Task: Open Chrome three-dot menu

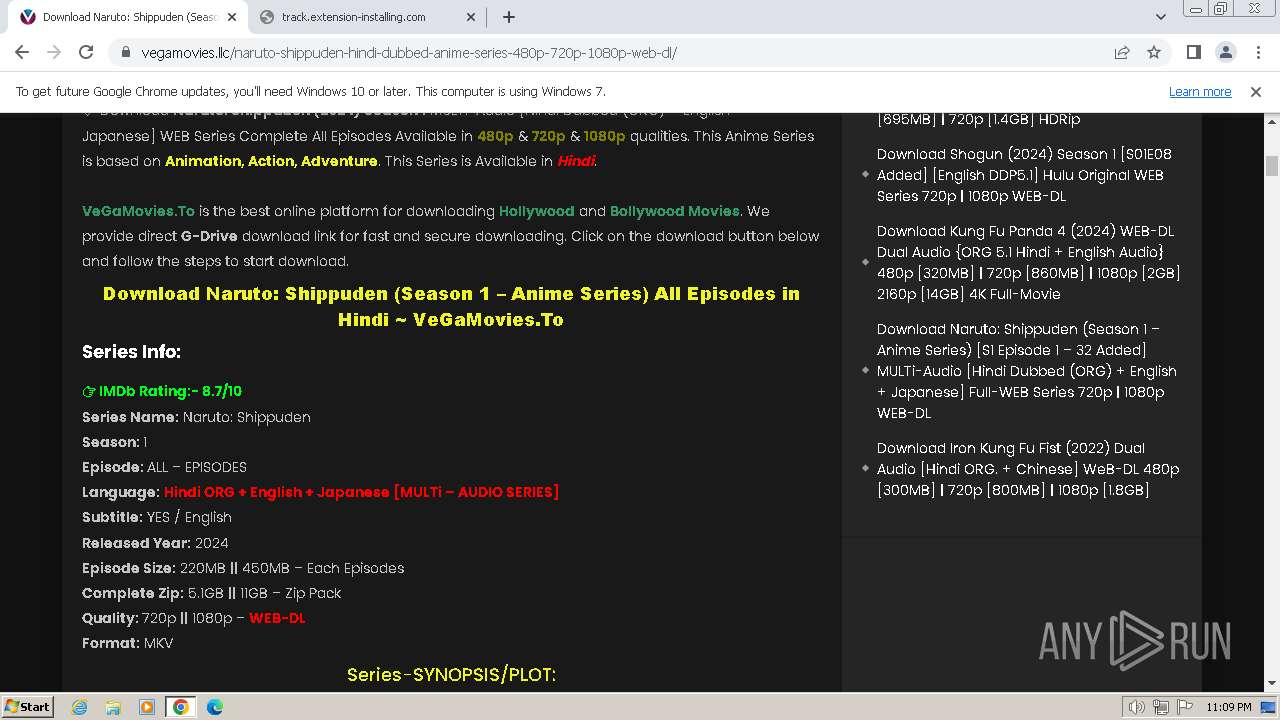Action: click(x=1258, y=52)
